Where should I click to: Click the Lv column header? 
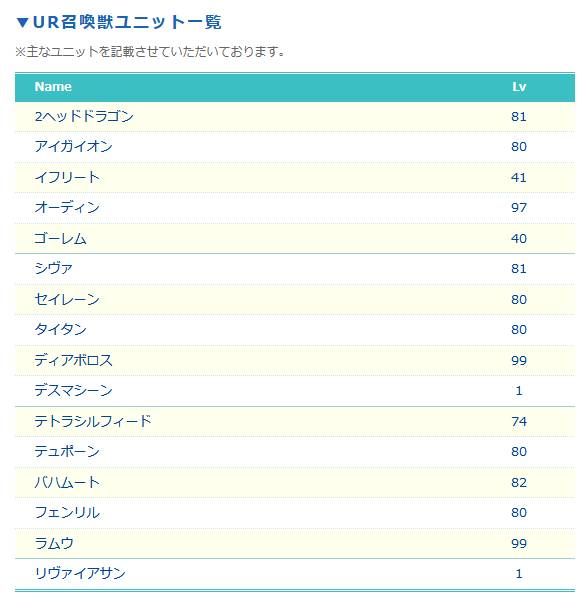pos(519,86)
